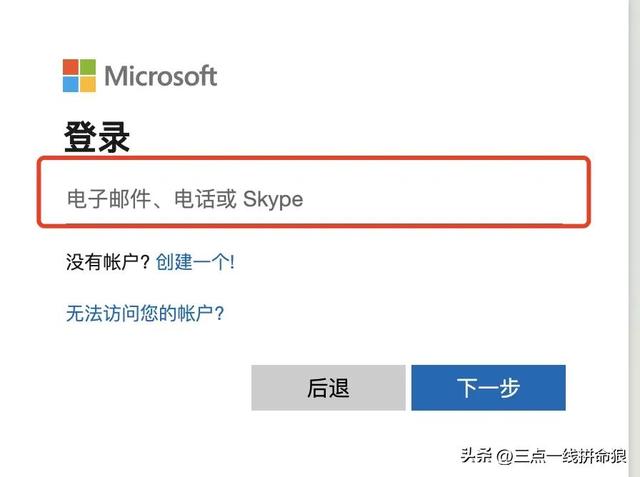Click the Microsoft wordmark text
The height and width of the screenshot is (477, 640).
point(160,76)
